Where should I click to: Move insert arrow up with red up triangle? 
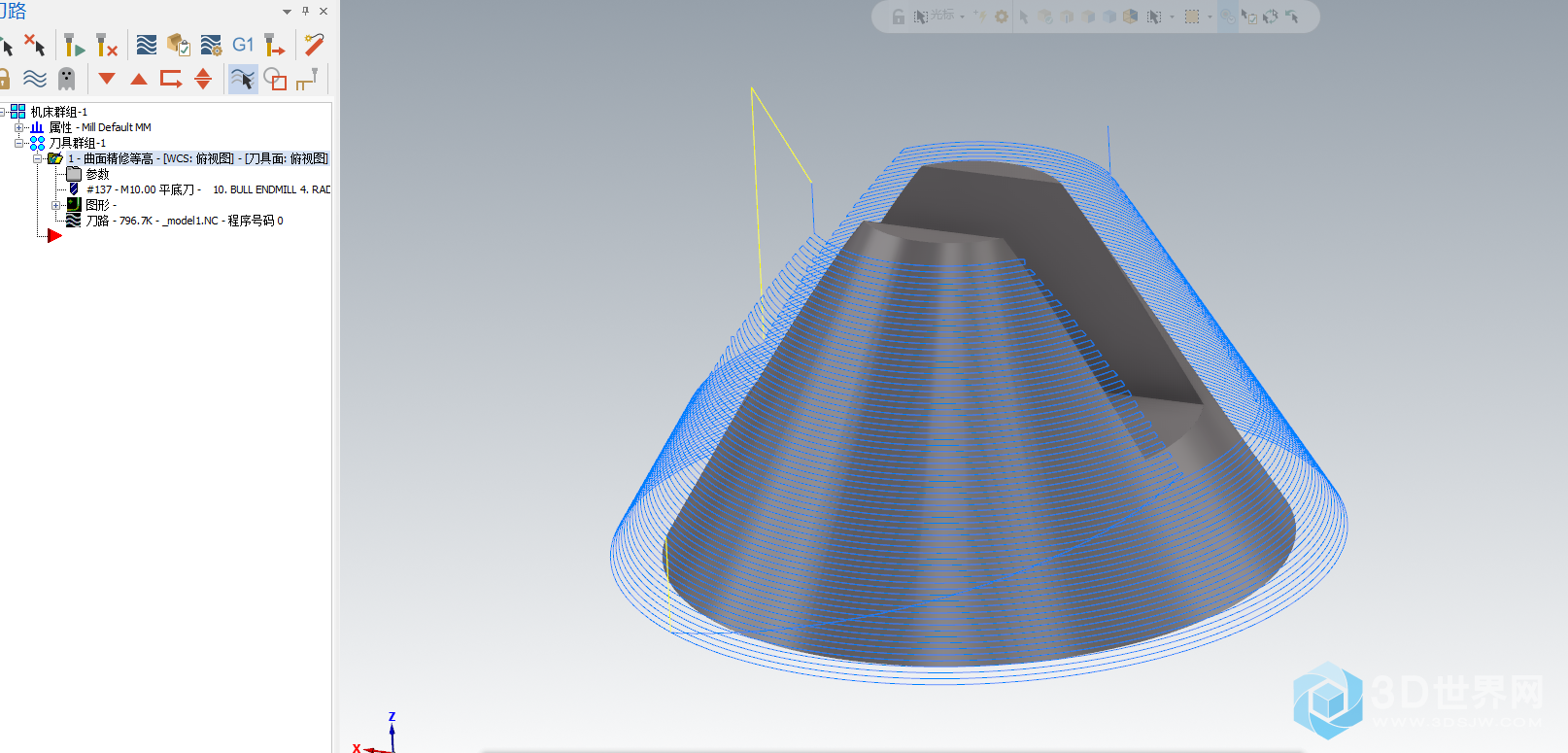(139, 79)
